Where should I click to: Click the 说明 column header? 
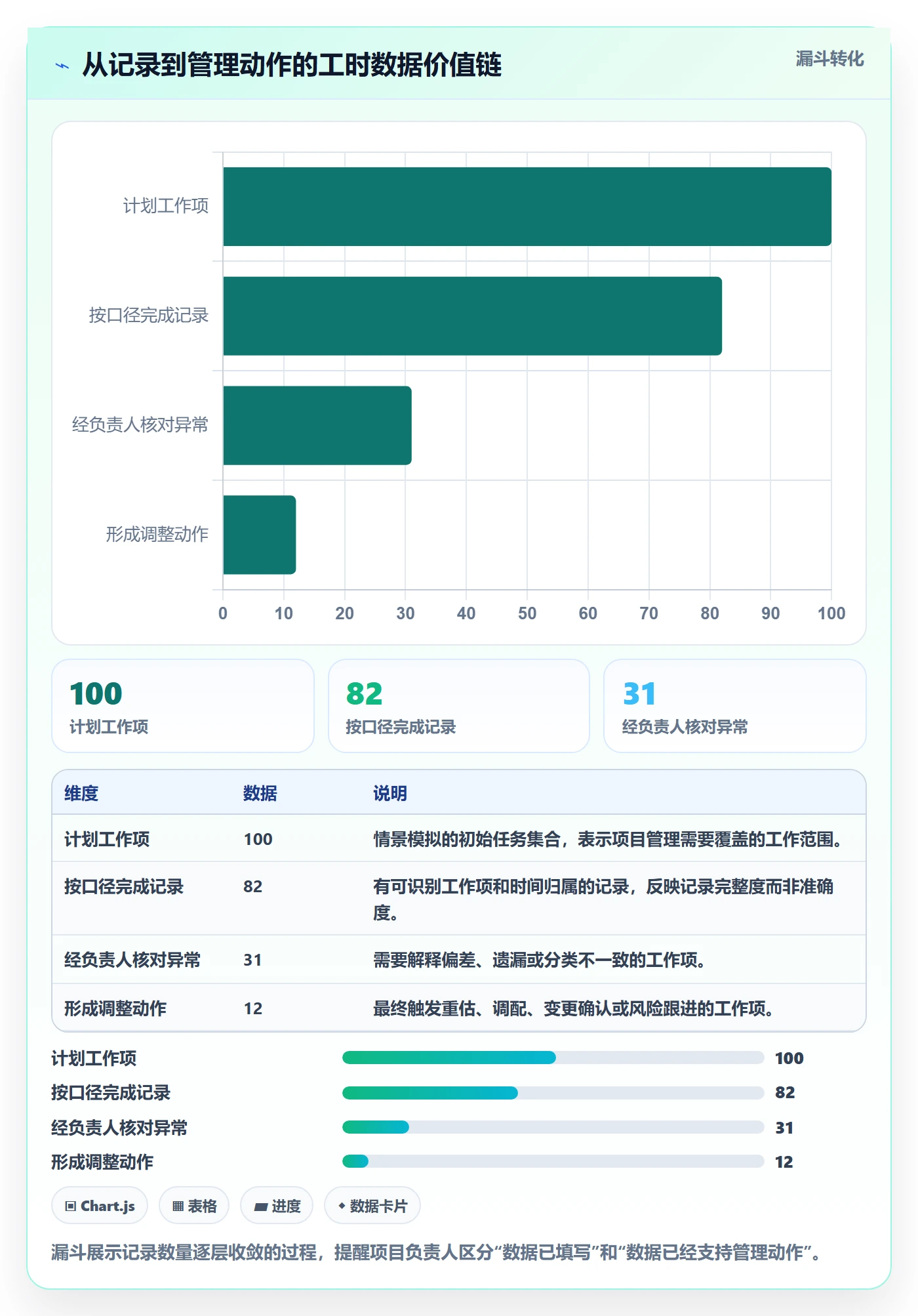coord(390,793)
